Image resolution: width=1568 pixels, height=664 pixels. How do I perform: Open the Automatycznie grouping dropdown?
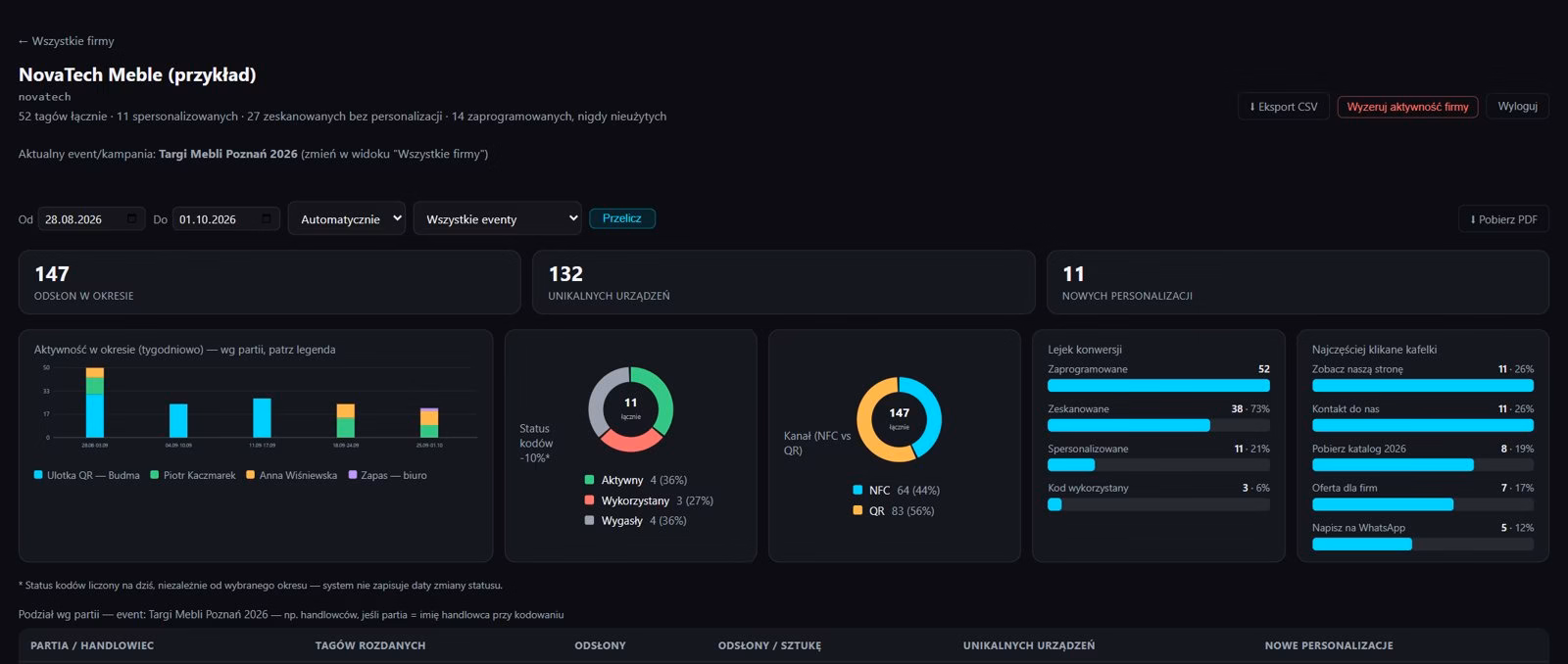point(346,218)
